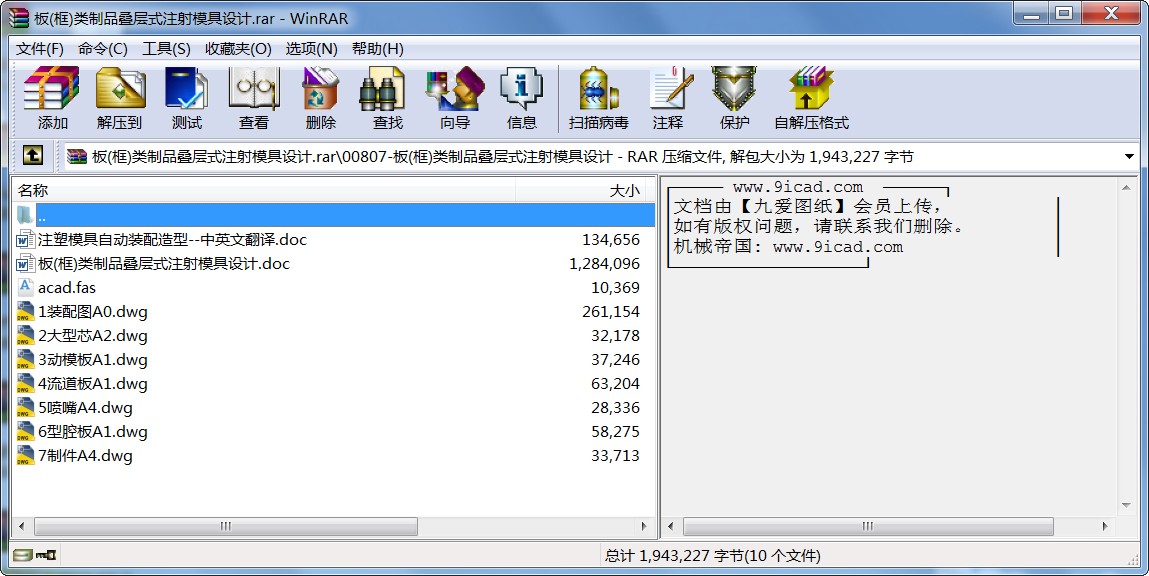This screenshot has height=576, width=1149.
Task: Show archive Info (信息) icon
Action: [x=521, y=98]
